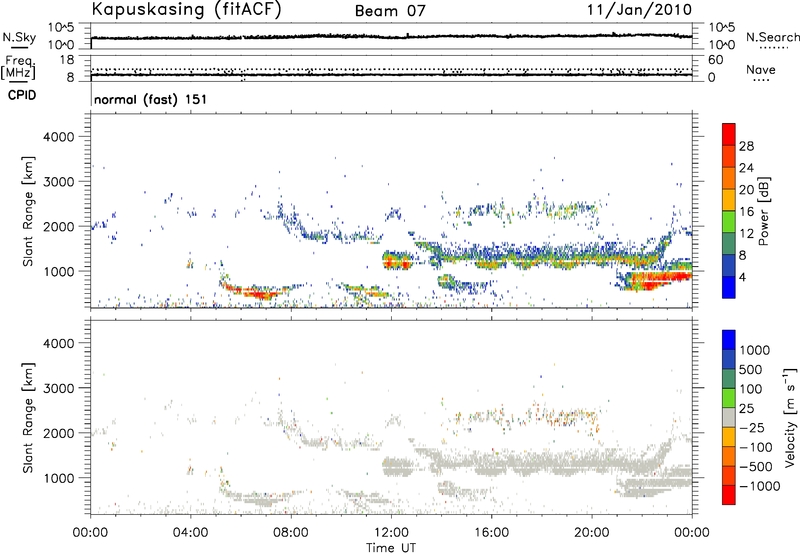Screen dimensions: 800x554
Task: Click the 60 tick on Nave axis
Action: tap(715, 60)
